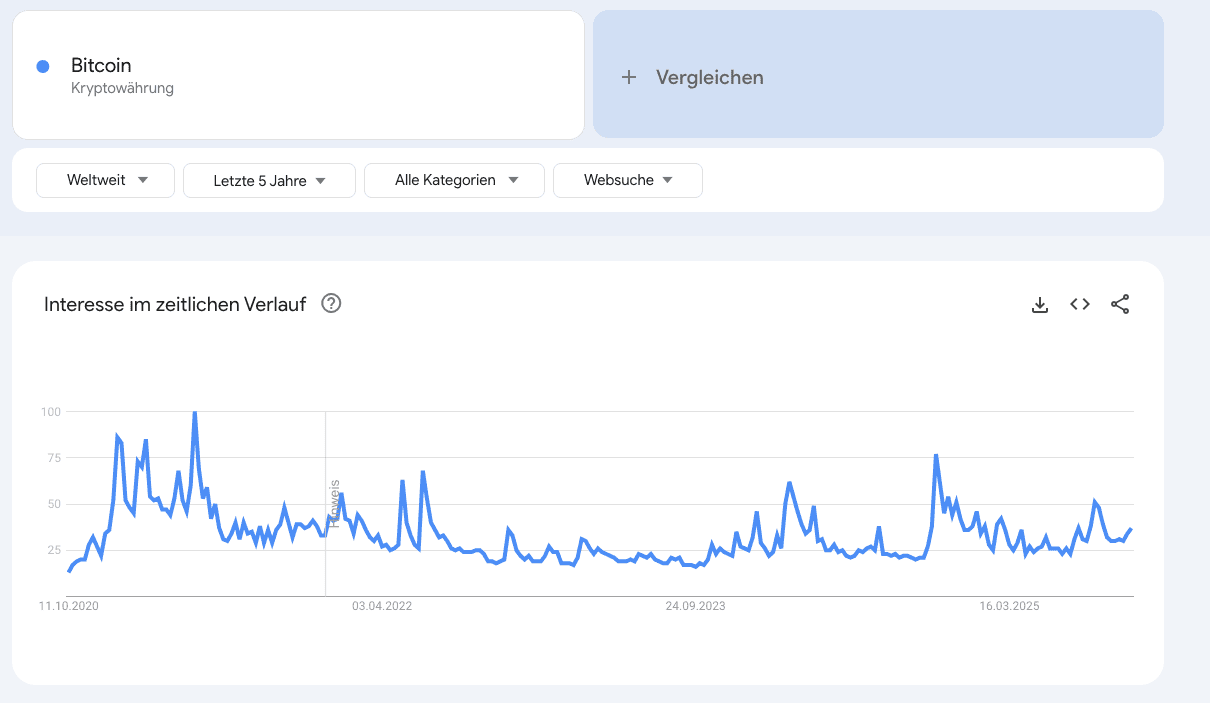Open help for Interesse im zeitlichen Verlauf
1210x703 pixels.
click(331, 304)
